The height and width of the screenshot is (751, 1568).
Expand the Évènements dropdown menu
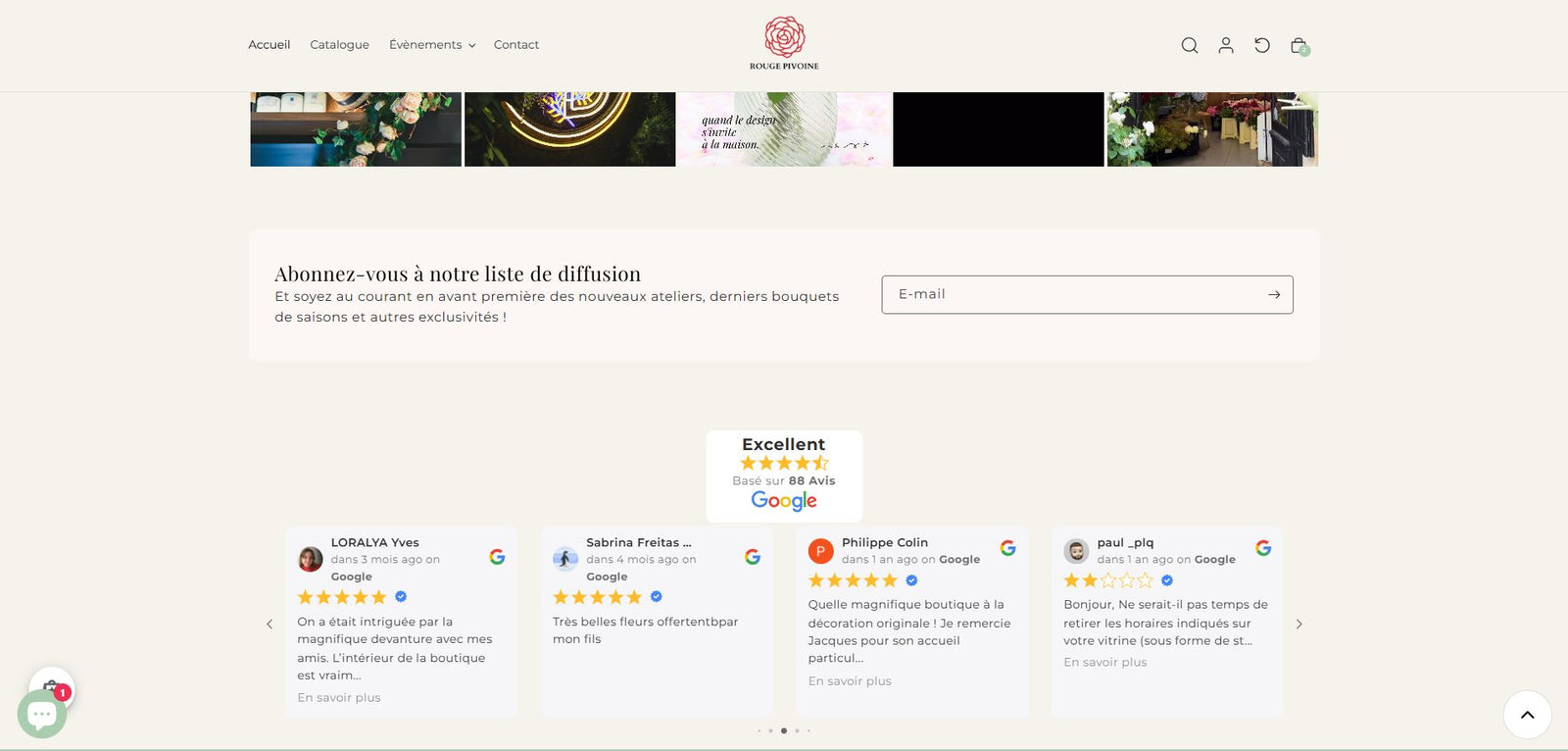[432, 45]
